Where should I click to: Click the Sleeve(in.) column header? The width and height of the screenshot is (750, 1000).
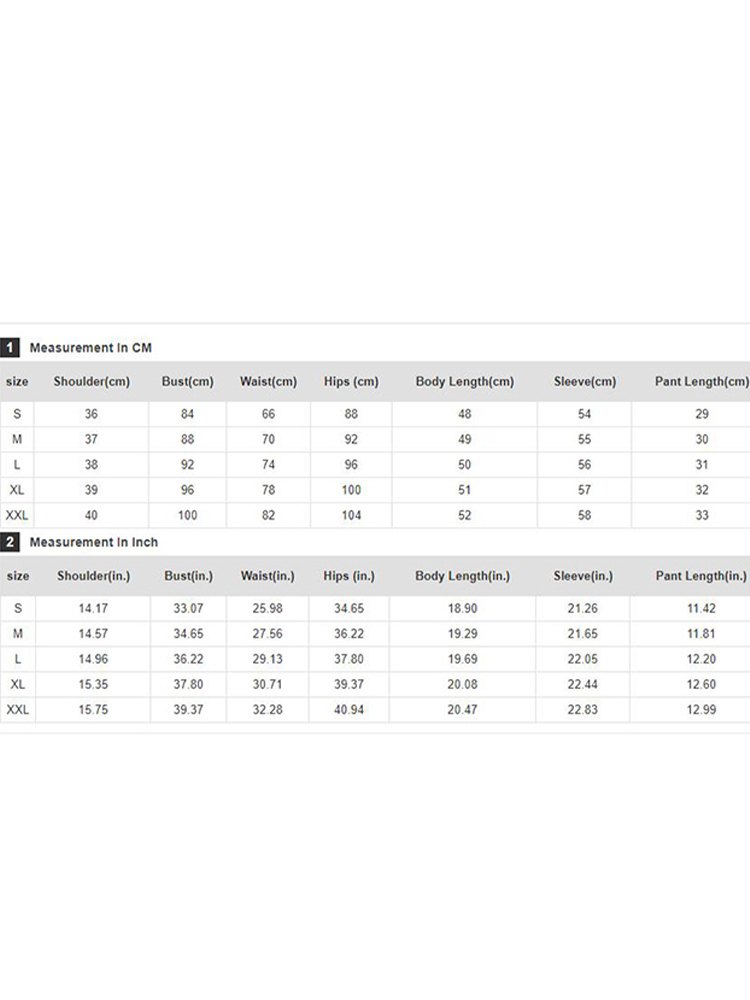(x=584, y=576)
